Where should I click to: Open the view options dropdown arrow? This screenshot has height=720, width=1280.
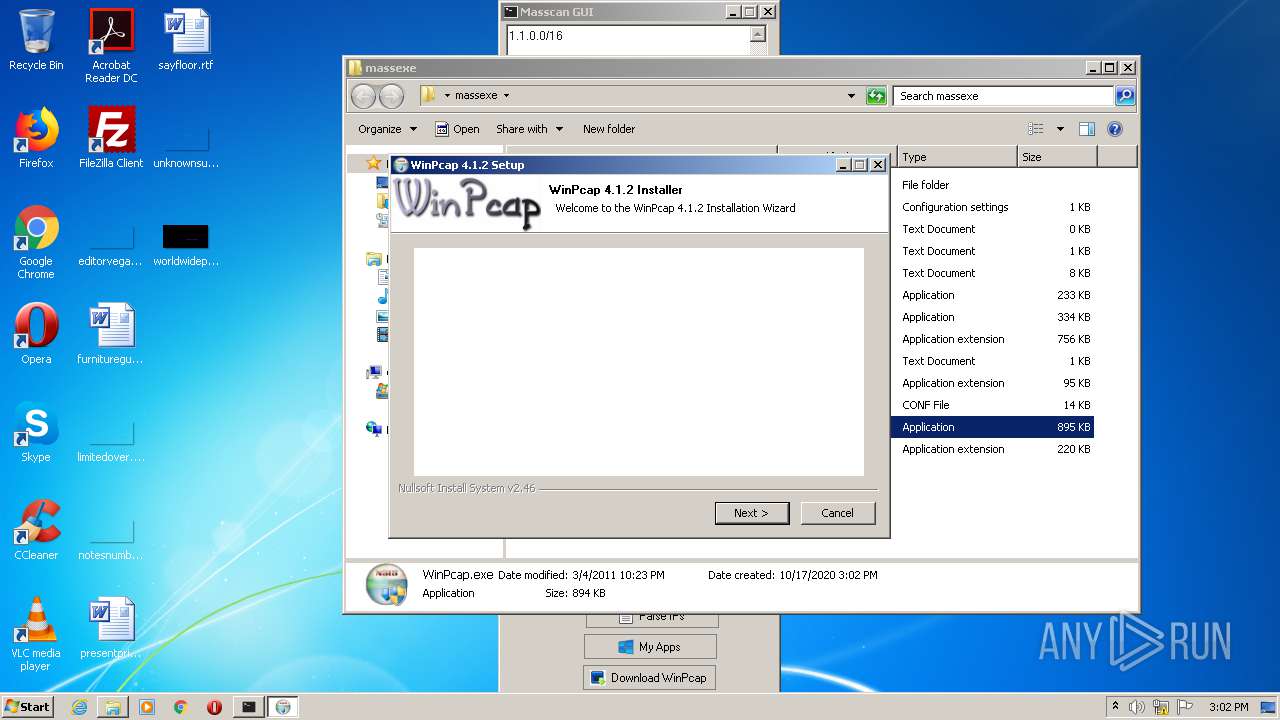tap(1060, 129)
